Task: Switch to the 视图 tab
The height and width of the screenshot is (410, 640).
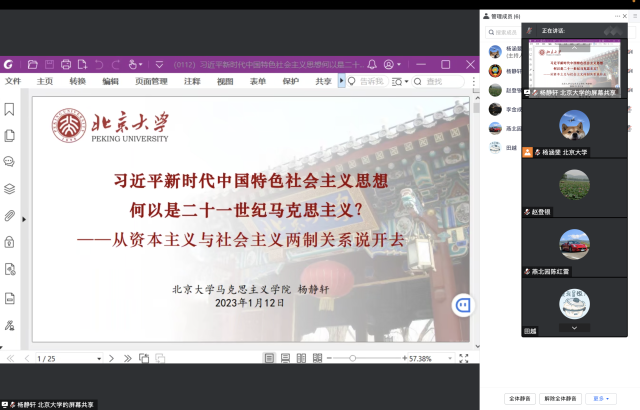Action: (225, 81)
